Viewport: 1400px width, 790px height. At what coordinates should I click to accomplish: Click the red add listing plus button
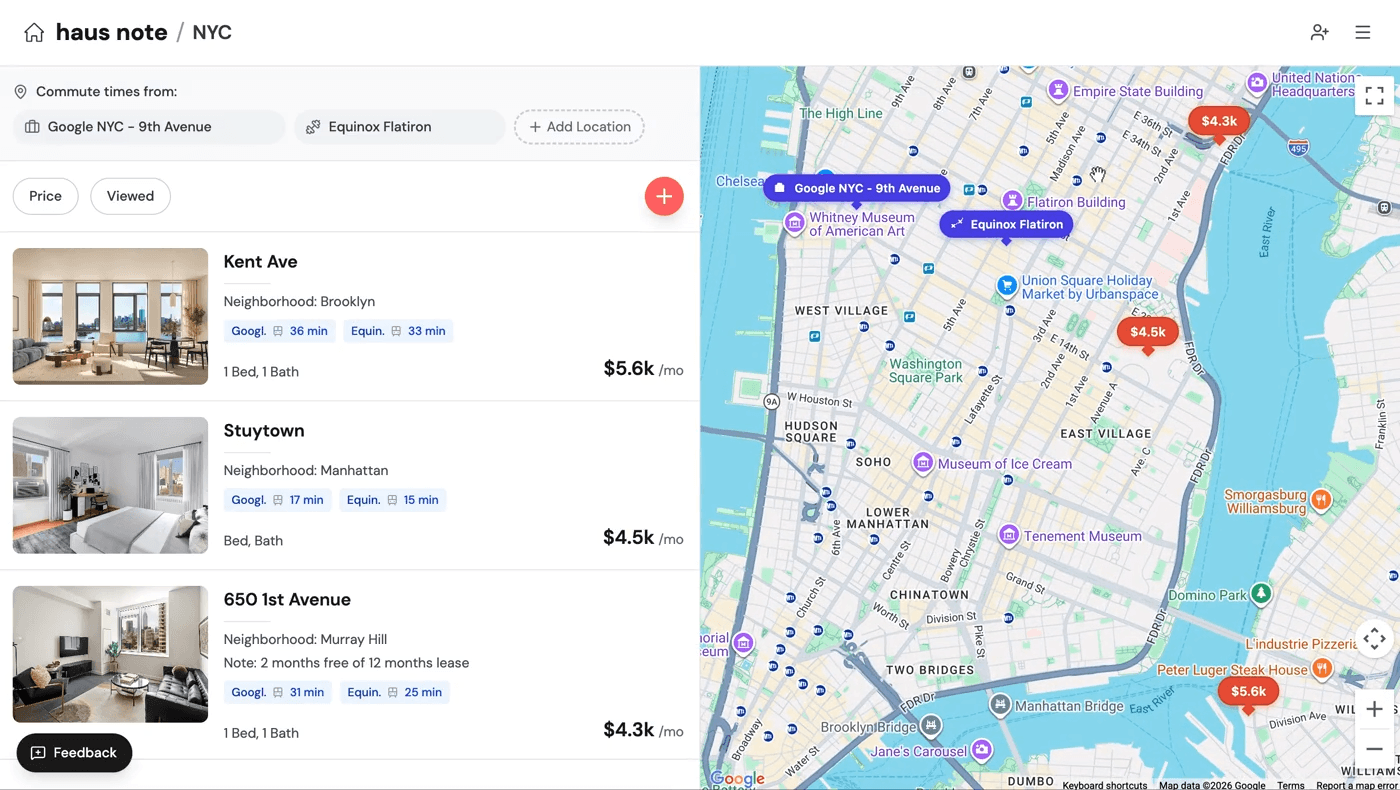click(664, 196)
